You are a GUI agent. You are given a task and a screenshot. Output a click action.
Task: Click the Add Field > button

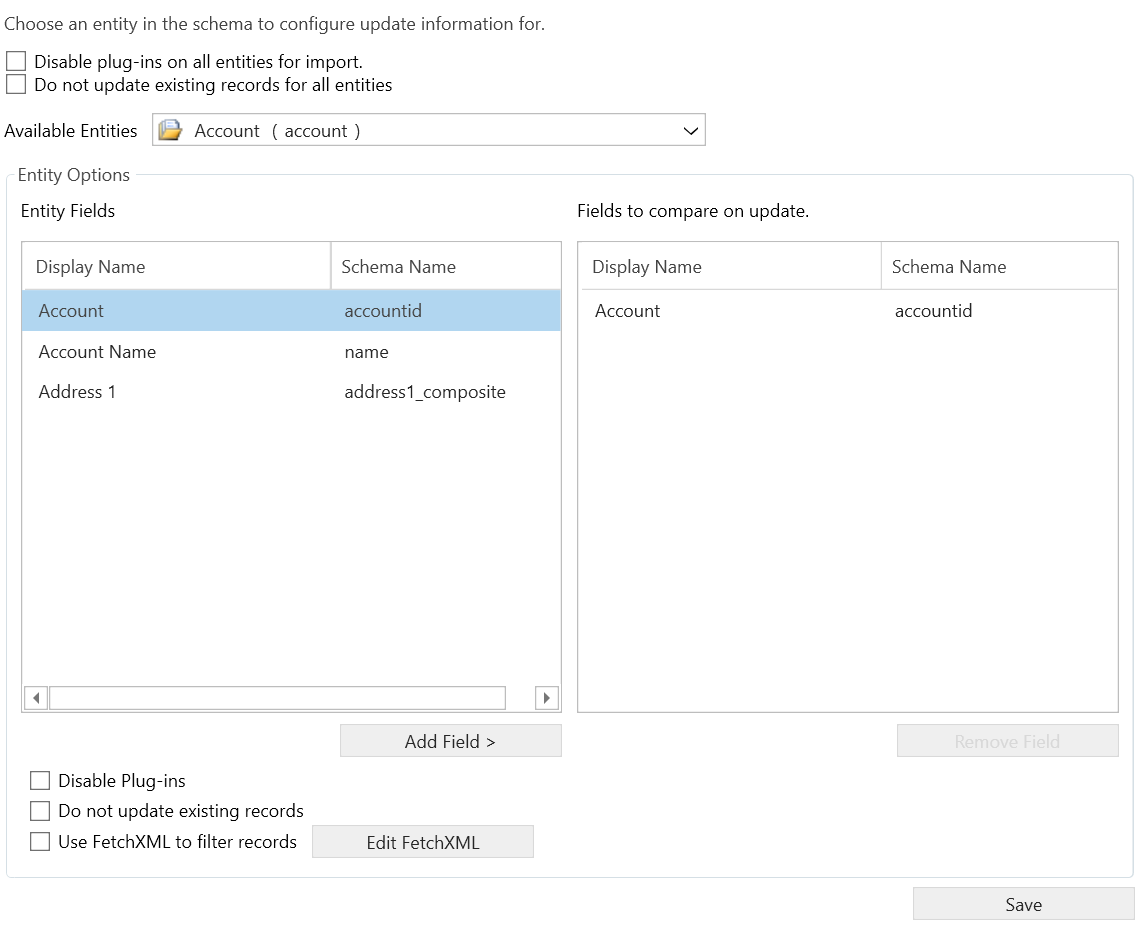tap(450, 741)
